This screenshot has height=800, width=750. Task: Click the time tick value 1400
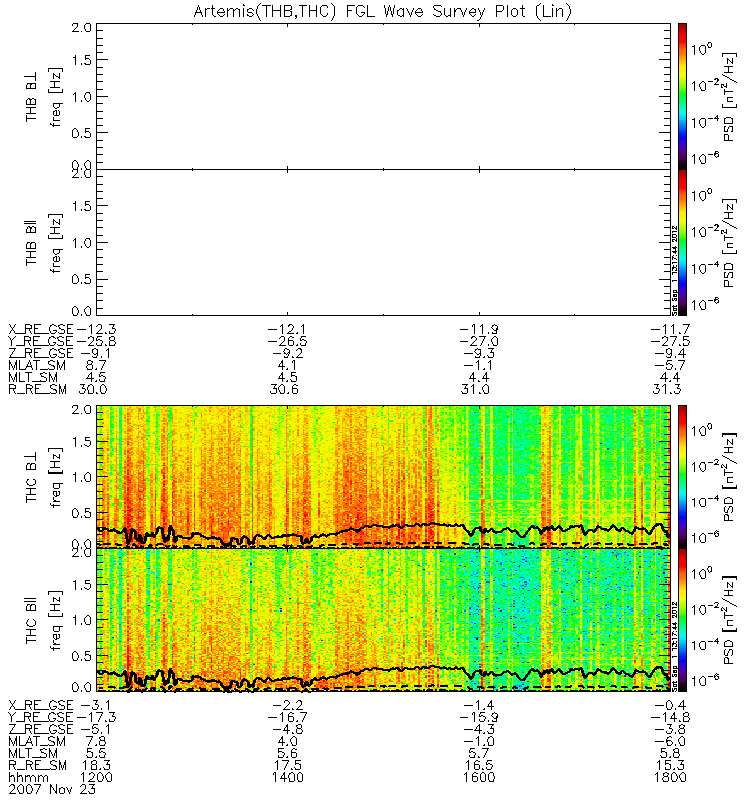[288, 778]
